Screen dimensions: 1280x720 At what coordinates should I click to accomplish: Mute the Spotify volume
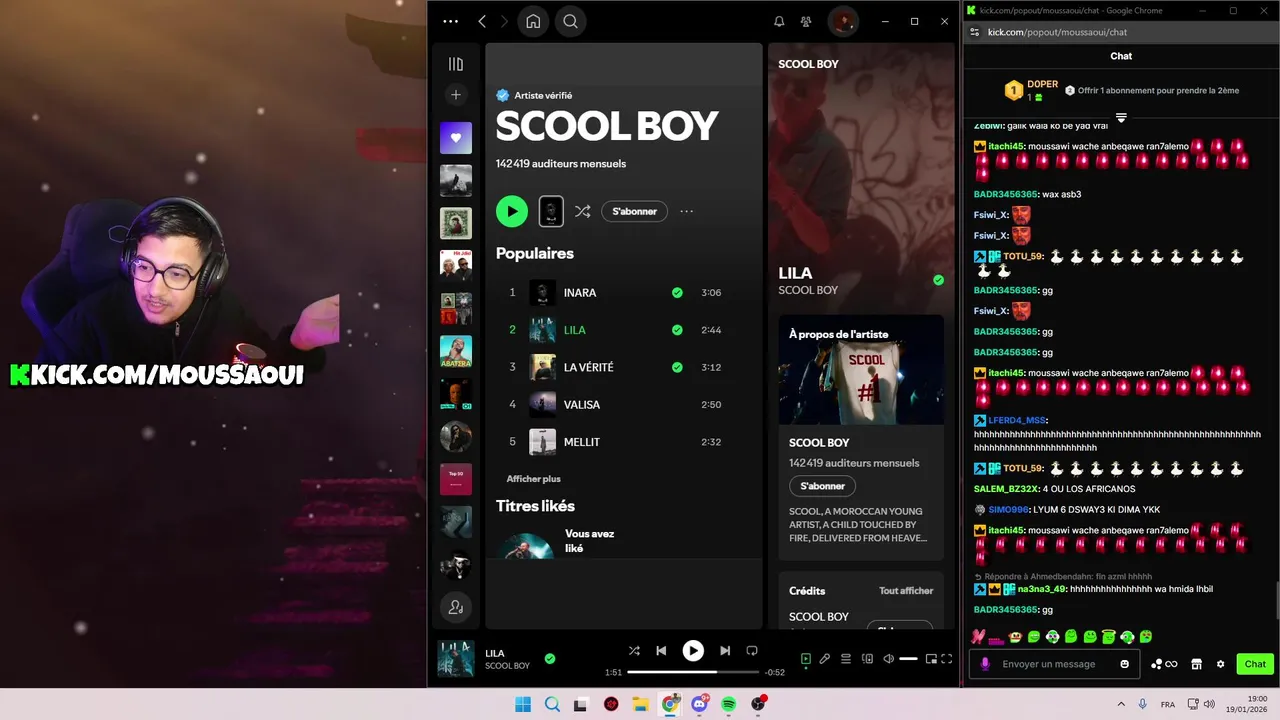[x=888, y=659]
